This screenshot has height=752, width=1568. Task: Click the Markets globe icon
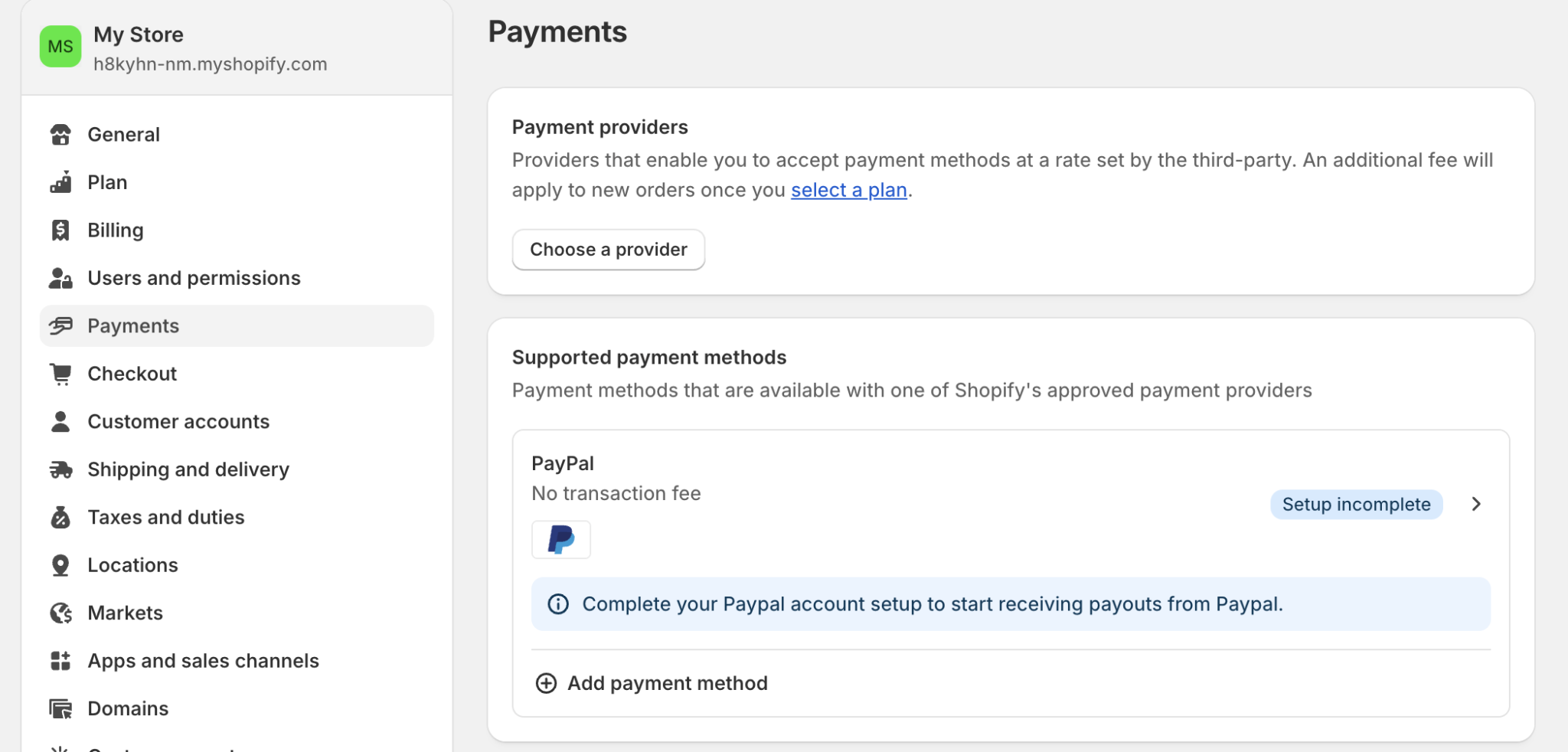(x=60, y=613)
